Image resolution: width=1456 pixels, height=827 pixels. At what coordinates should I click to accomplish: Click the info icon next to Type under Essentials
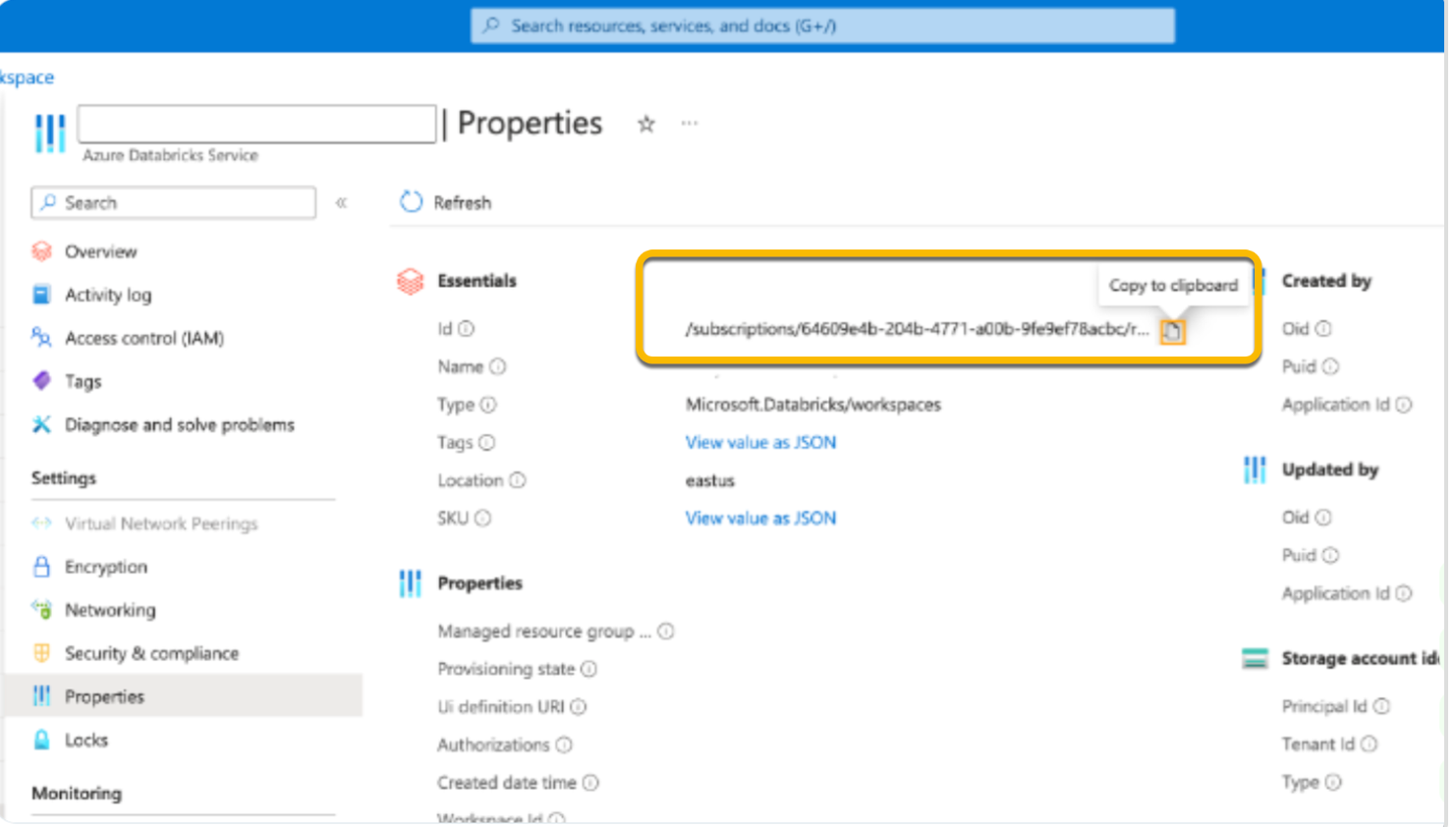pos(488,405)
